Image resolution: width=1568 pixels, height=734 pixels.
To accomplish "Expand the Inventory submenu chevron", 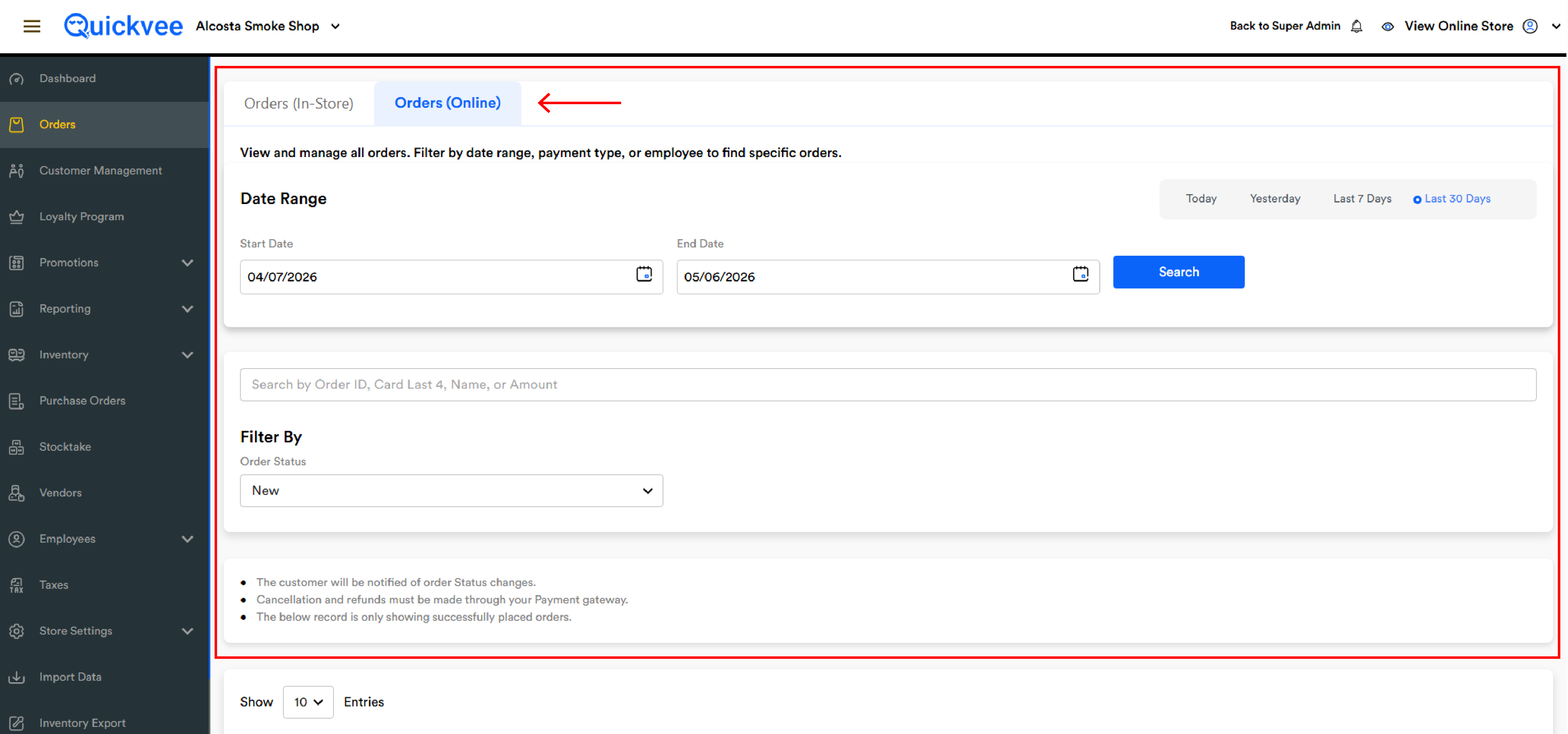I will pos(187,355).
